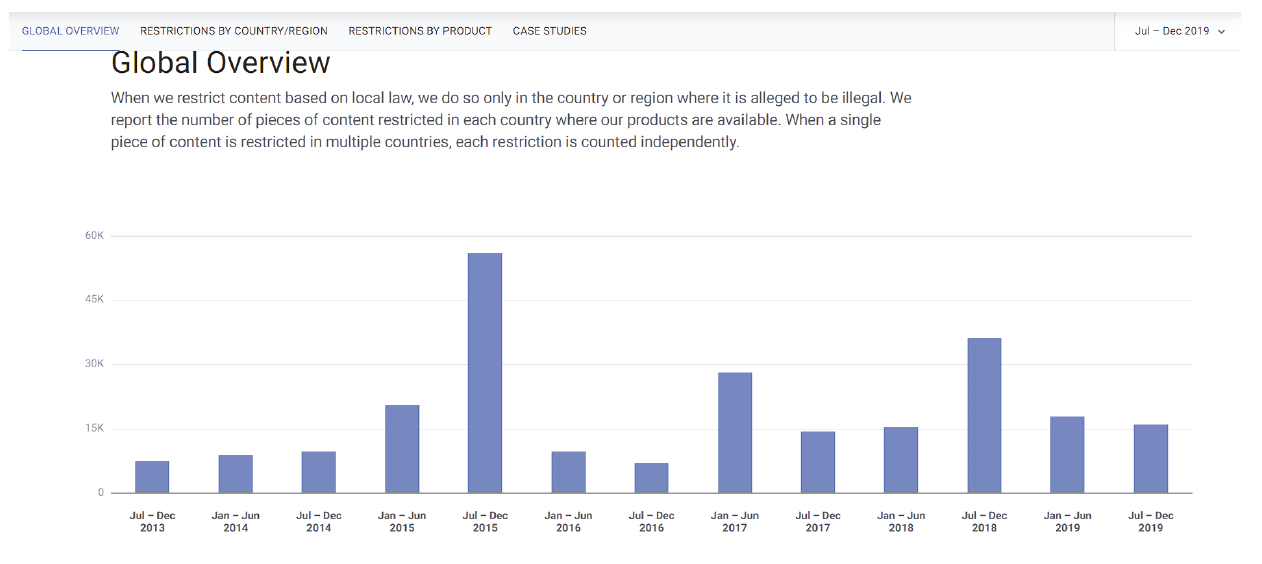The height and width of the screenshot is (564, 1262).
Task: Click the Jan – Jun 2016 bar
Action: 568,472
